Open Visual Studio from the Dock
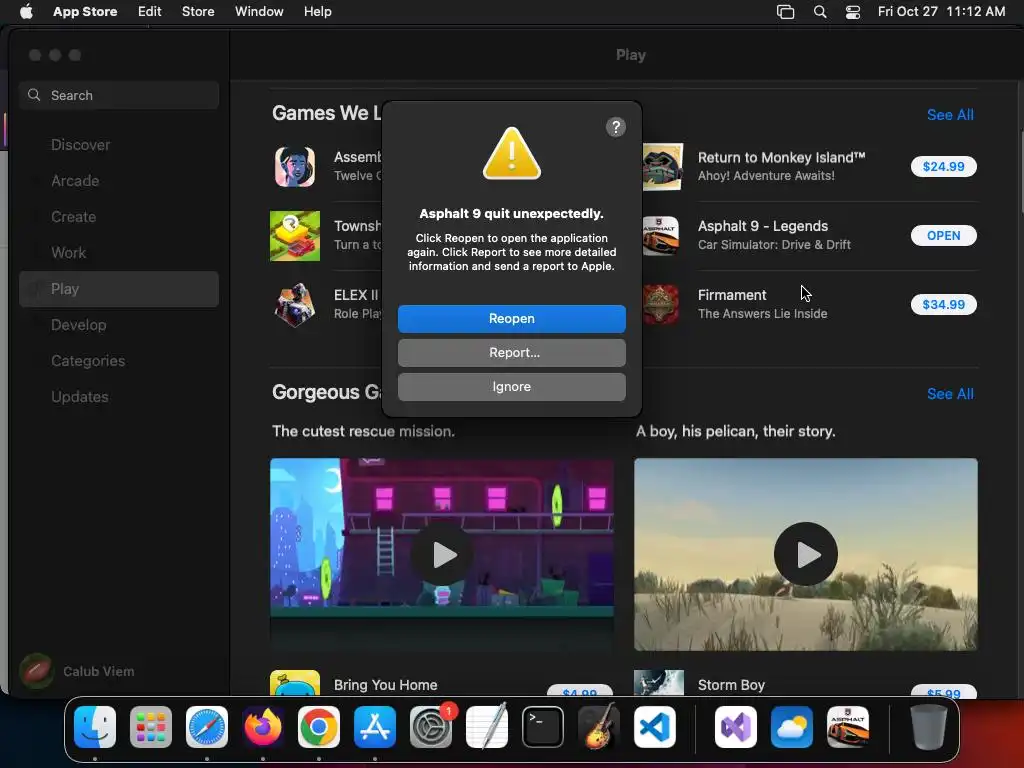1024x768 pixels. point(736,727)
